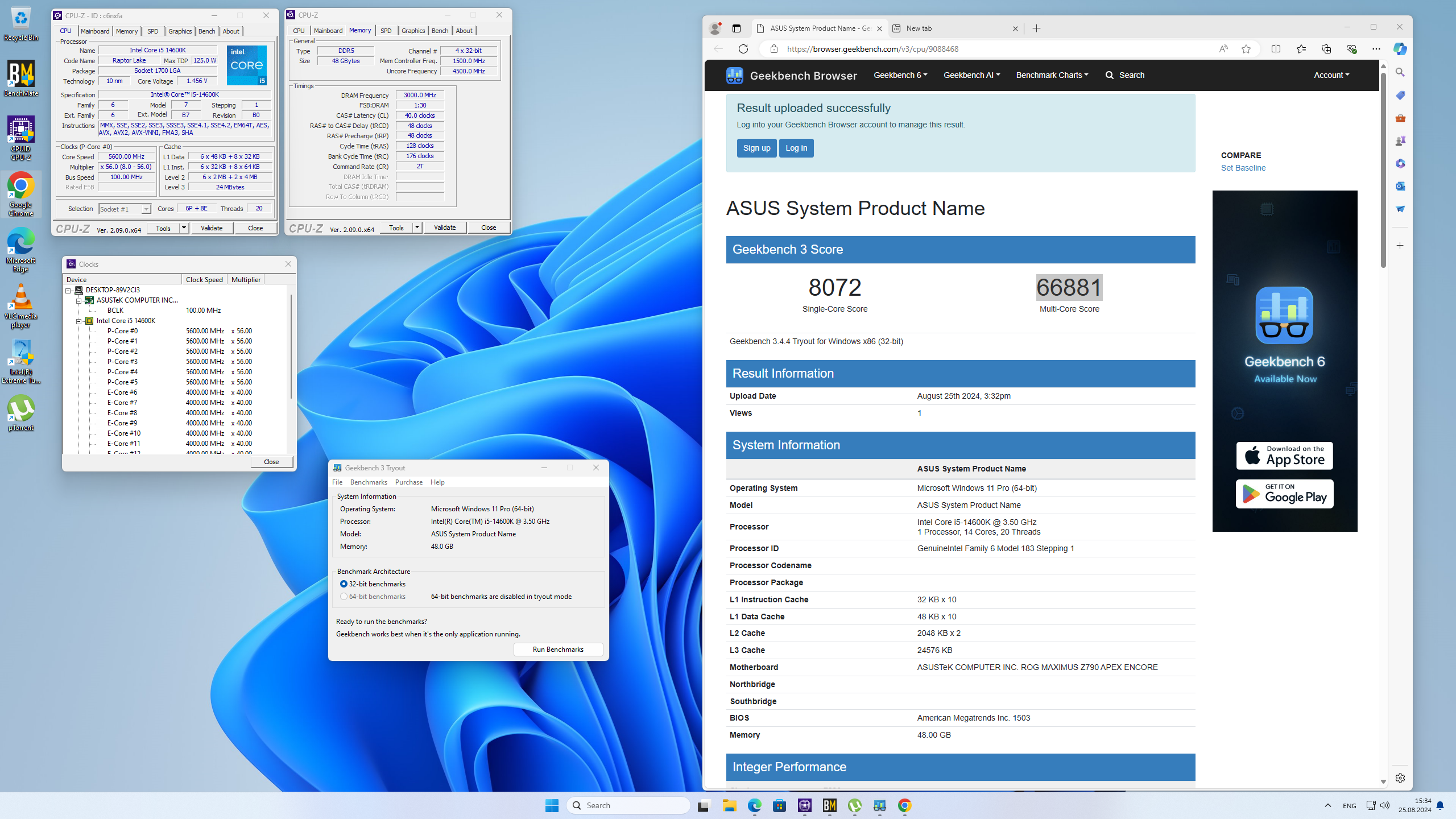The width and height of the screenshot is (1456, 819).
Task: Open tab actions menu icon in Edge
Action: 737,28
